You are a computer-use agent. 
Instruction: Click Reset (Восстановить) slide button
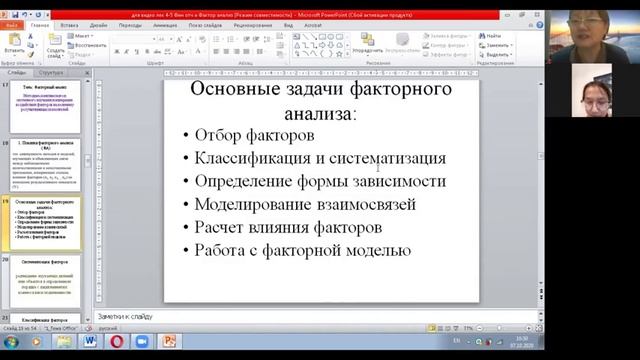[x=87, y=45]
